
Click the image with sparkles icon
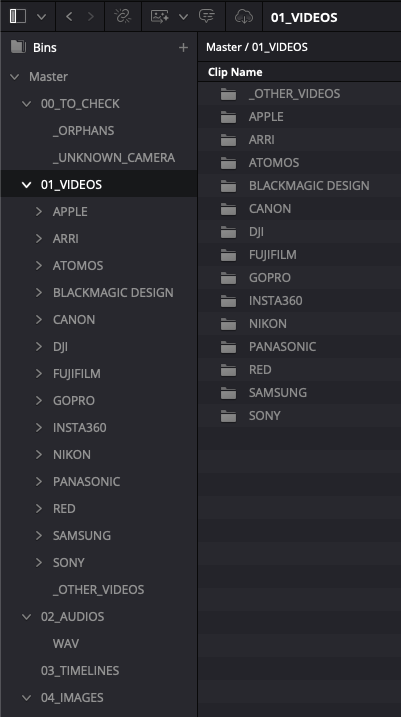tap(160, 17)
